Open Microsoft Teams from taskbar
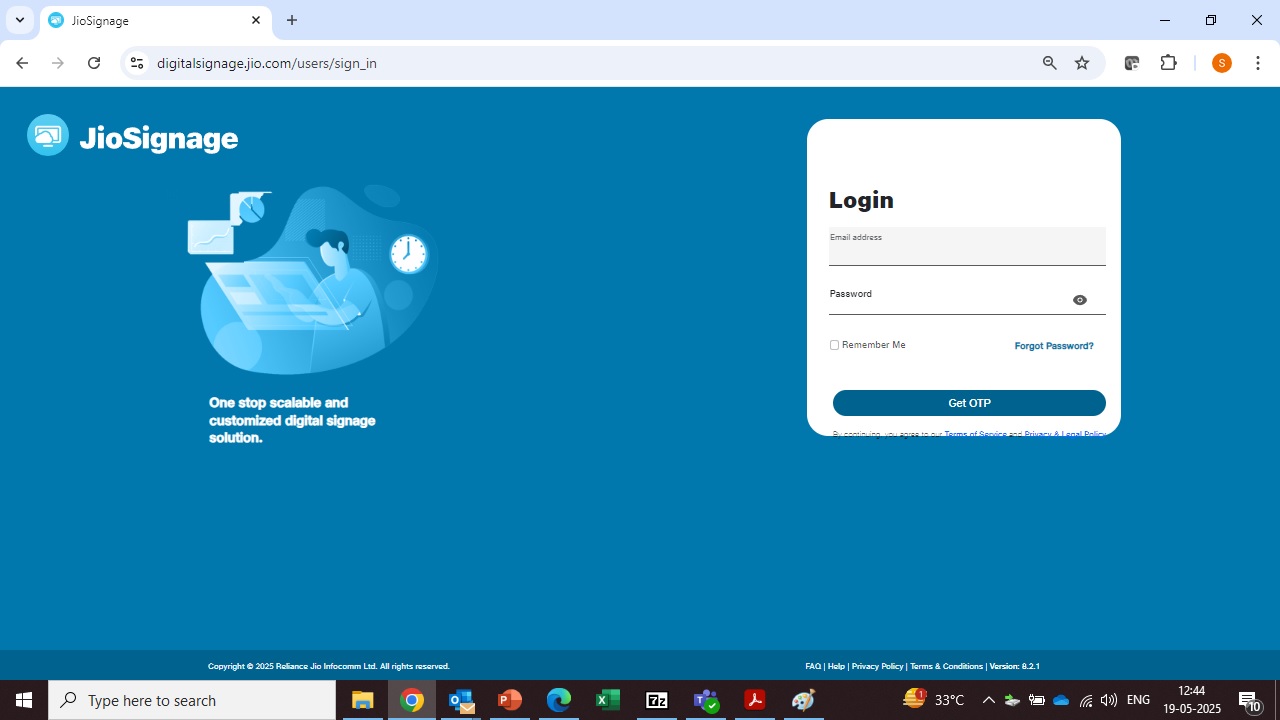 click(707, 700)
